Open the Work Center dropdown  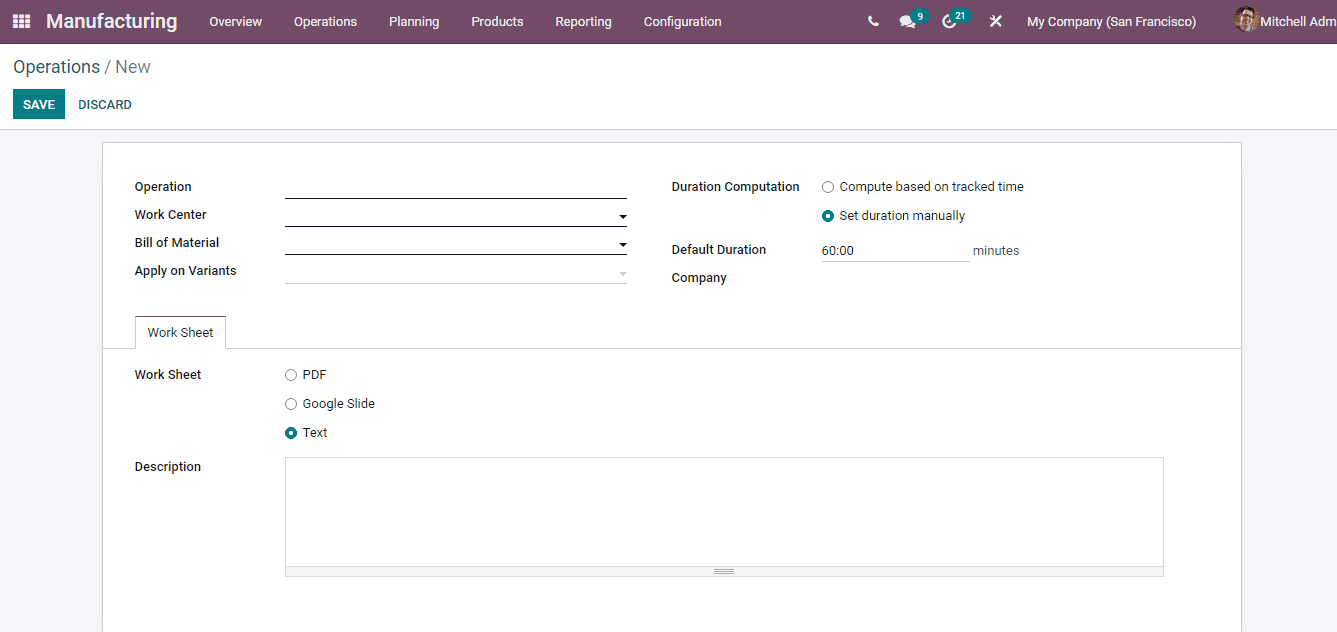(x=622, y=215)
